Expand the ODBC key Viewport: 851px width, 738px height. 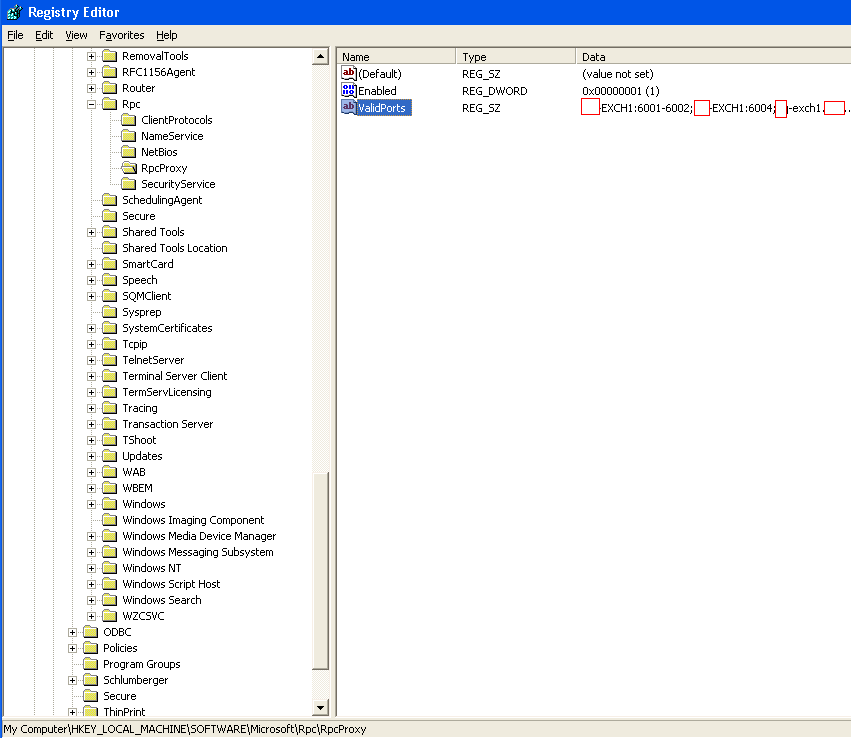coord(73,633)
